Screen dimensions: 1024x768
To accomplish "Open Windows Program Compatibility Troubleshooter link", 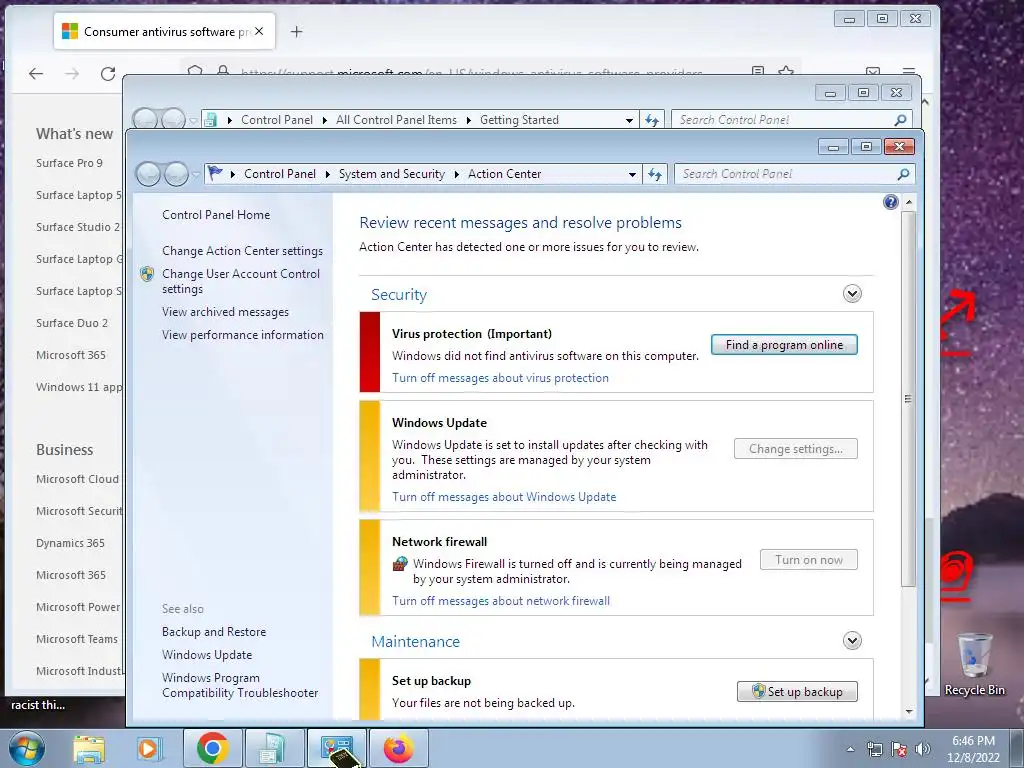I will coord(240,686).
